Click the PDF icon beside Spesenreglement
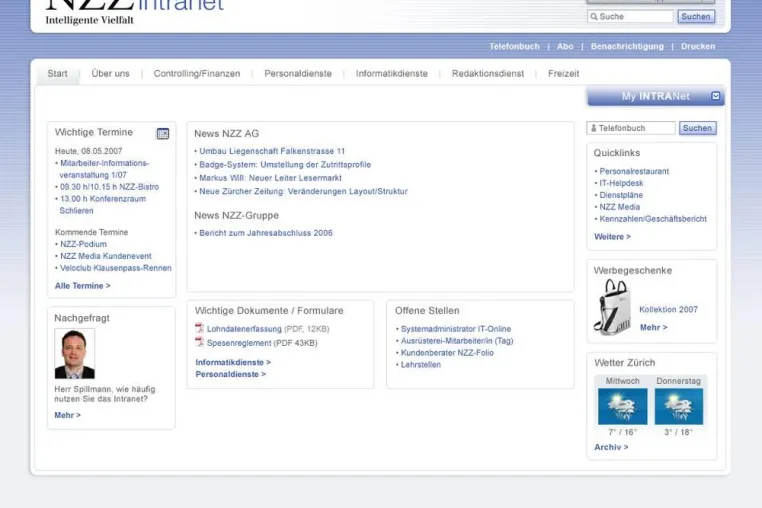Viewport: 762px width, 508px height. pos(199,342)
